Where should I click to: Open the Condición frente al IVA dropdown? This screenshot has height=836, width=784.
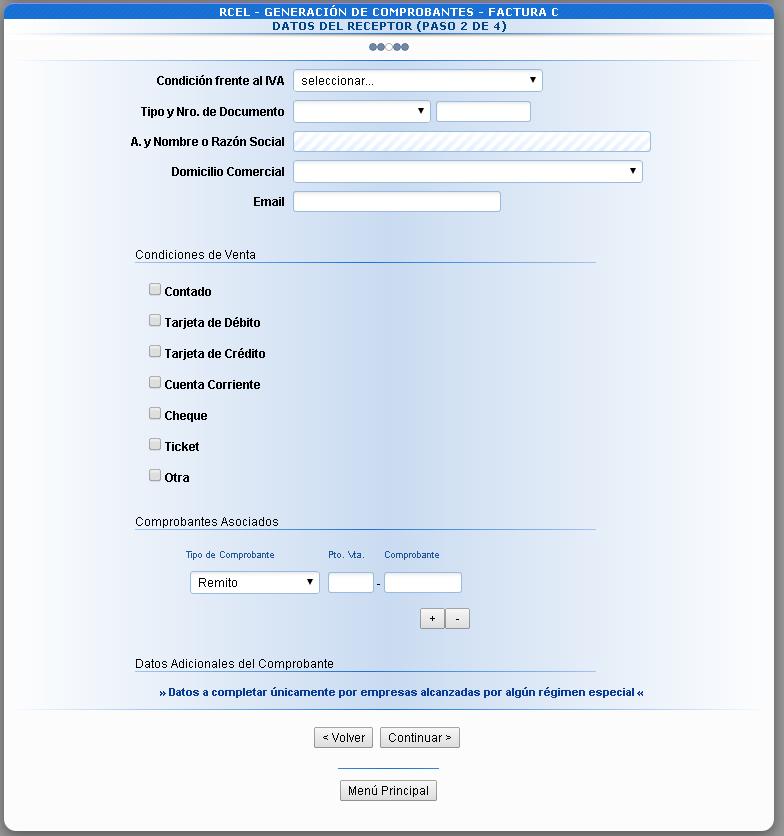point(417,81)
